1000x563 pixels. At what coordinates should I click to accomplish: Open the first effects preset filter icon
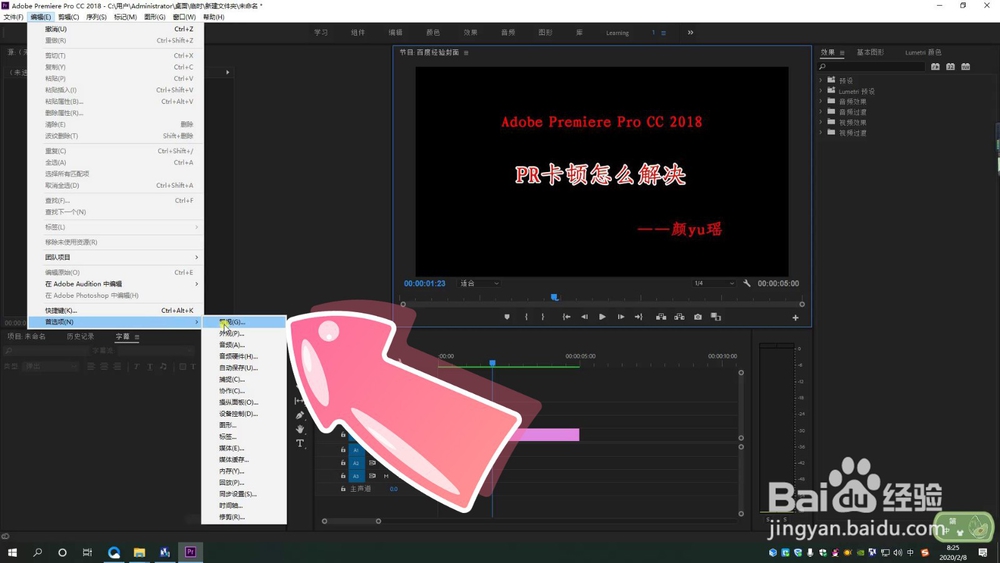(x=935, y=66)
